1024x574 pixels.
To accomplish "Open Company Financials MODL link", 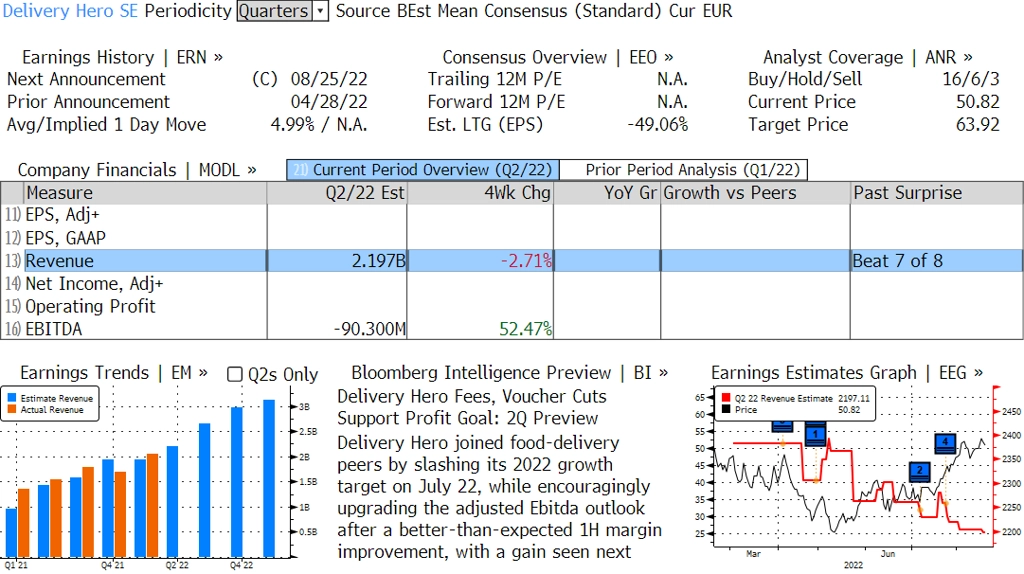I will [137, 170].
